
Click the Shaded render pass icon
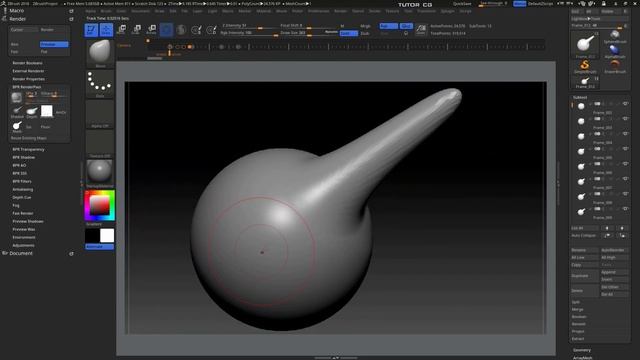coord(17,111)
